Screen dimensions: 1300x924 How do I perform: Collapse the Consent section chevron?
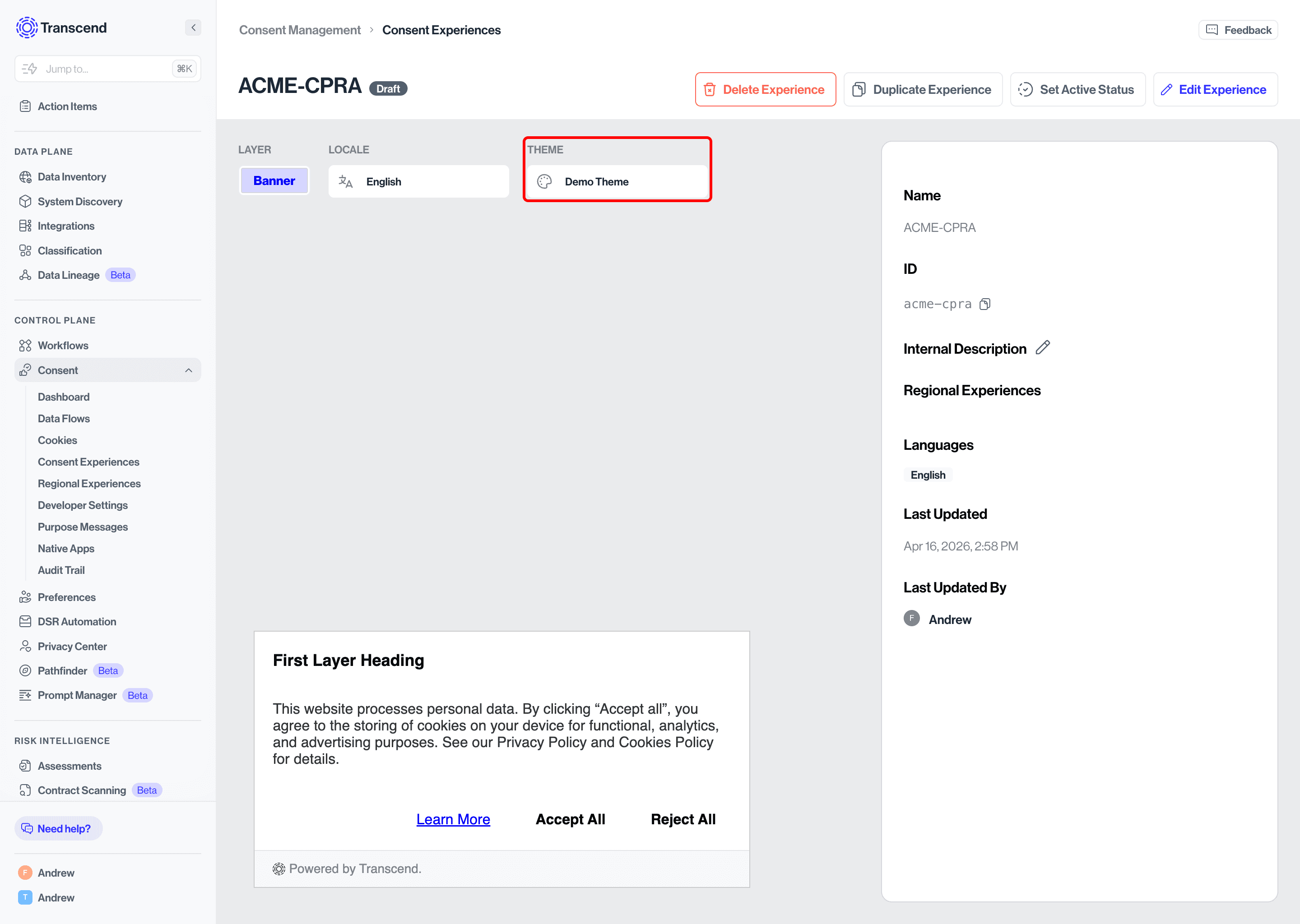[188, 370]
